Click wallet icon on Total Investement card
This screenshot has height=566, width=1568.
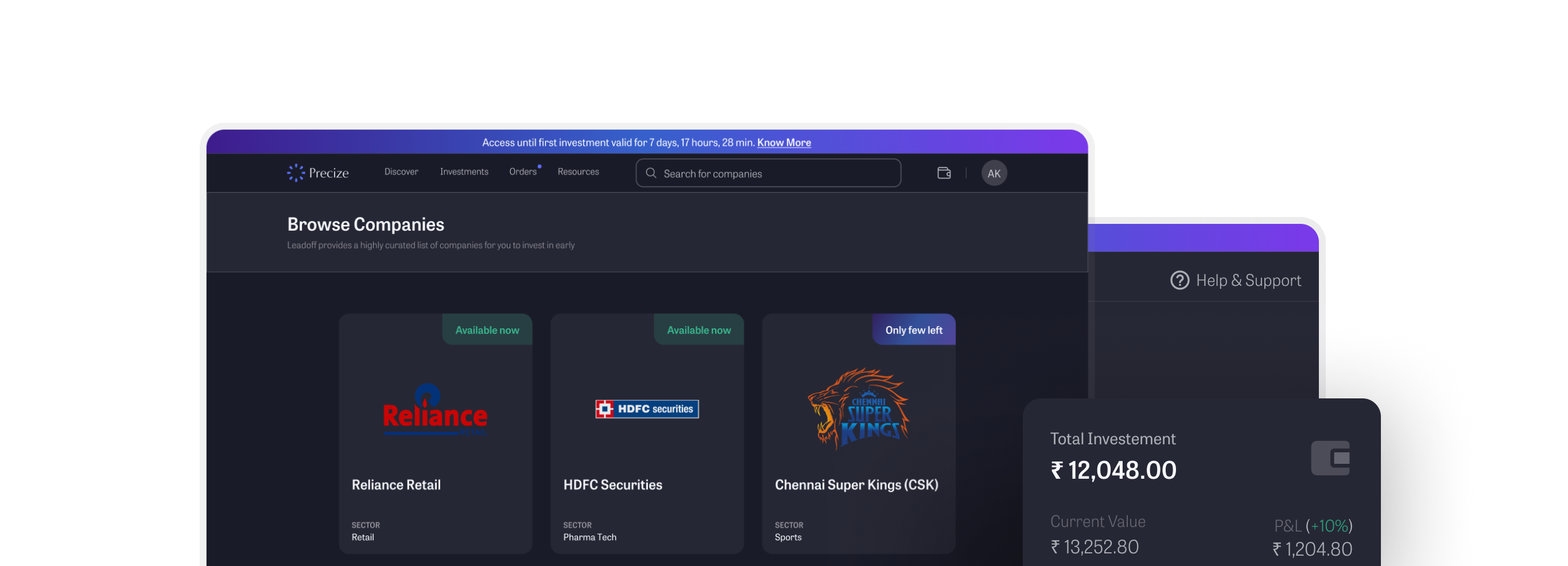pyautogui.click(x=1329, y=458)
